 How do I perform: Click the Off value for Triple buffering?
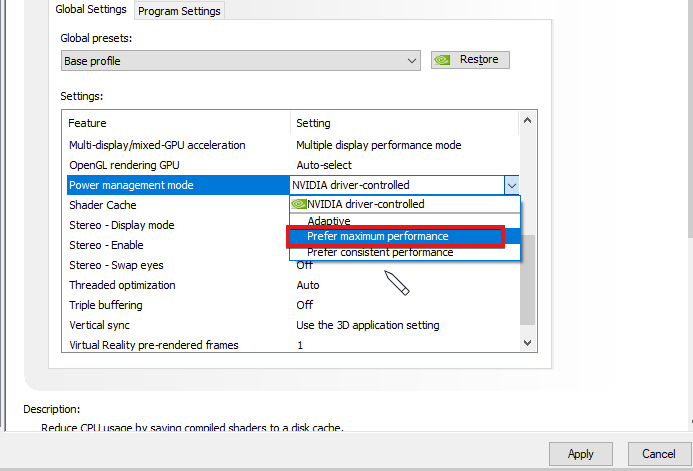(x=305, y=305)
